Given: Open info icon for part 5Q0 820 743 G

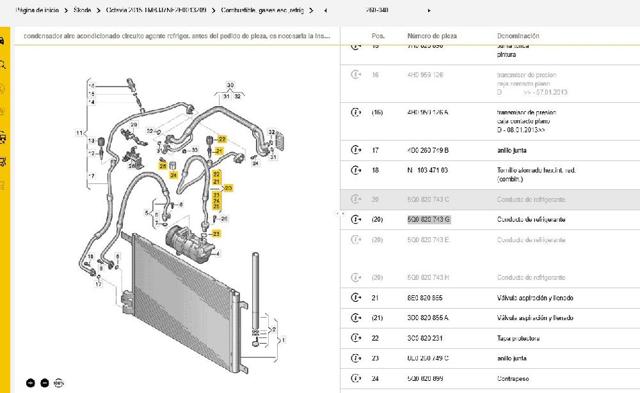Looking at the screenshot, I should click(x=356, y=220).
